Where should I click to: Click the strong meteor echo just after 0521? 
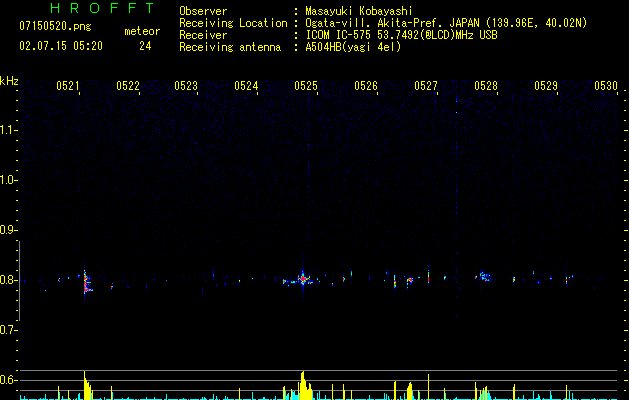87,283
